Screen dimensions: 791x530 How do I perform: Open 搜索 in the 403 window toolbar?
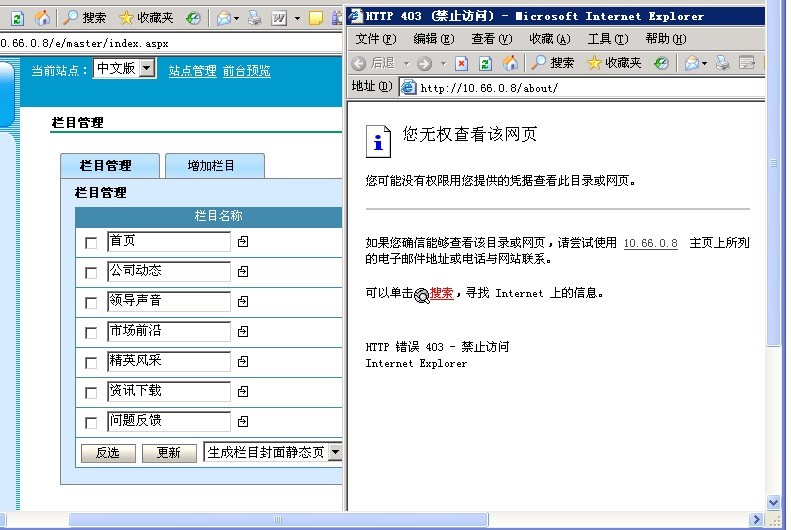553,63
